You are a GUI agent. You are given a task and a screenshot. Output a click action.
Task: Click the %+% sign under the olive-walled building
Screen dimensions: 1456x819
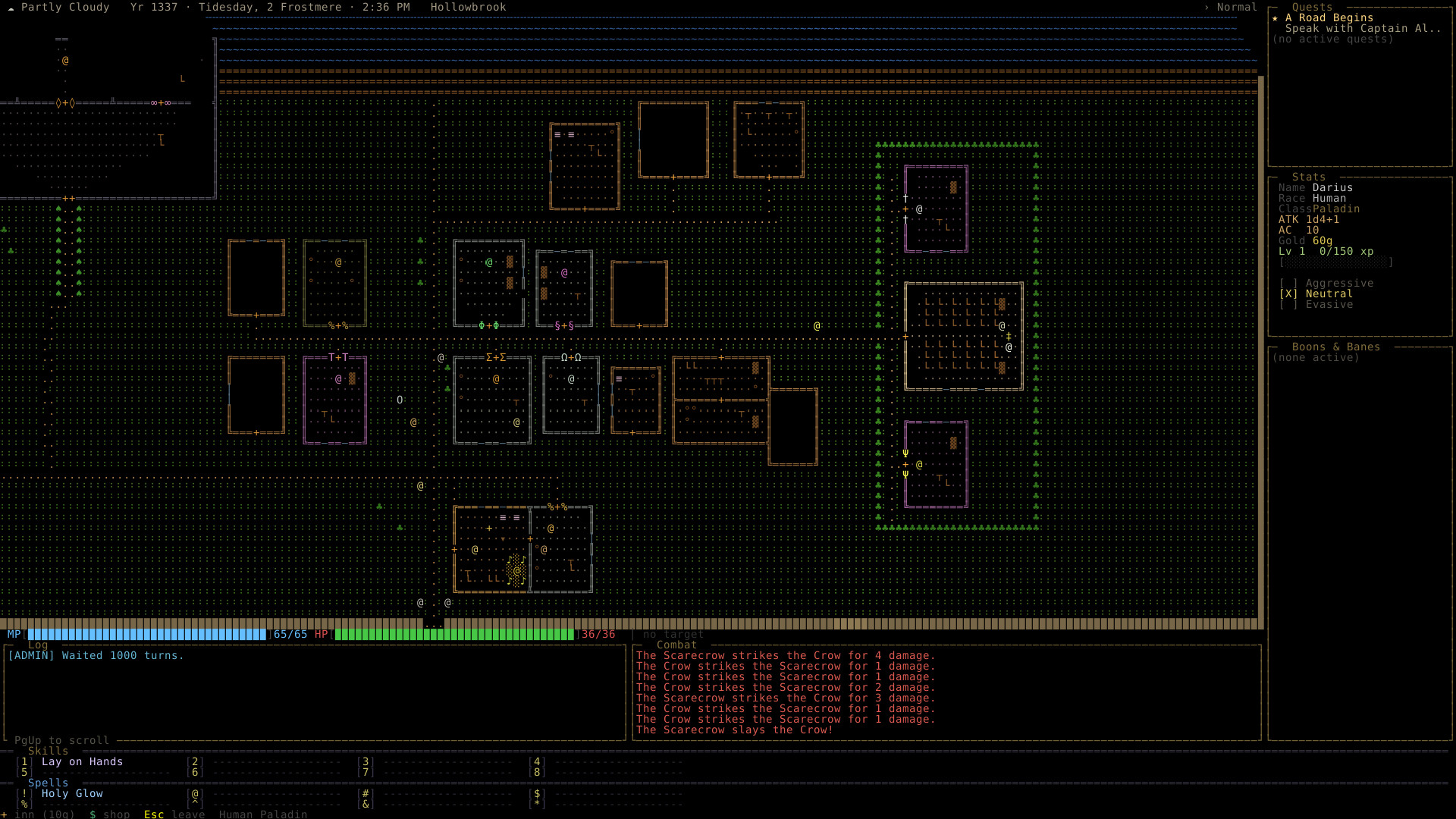coord(338,326)
